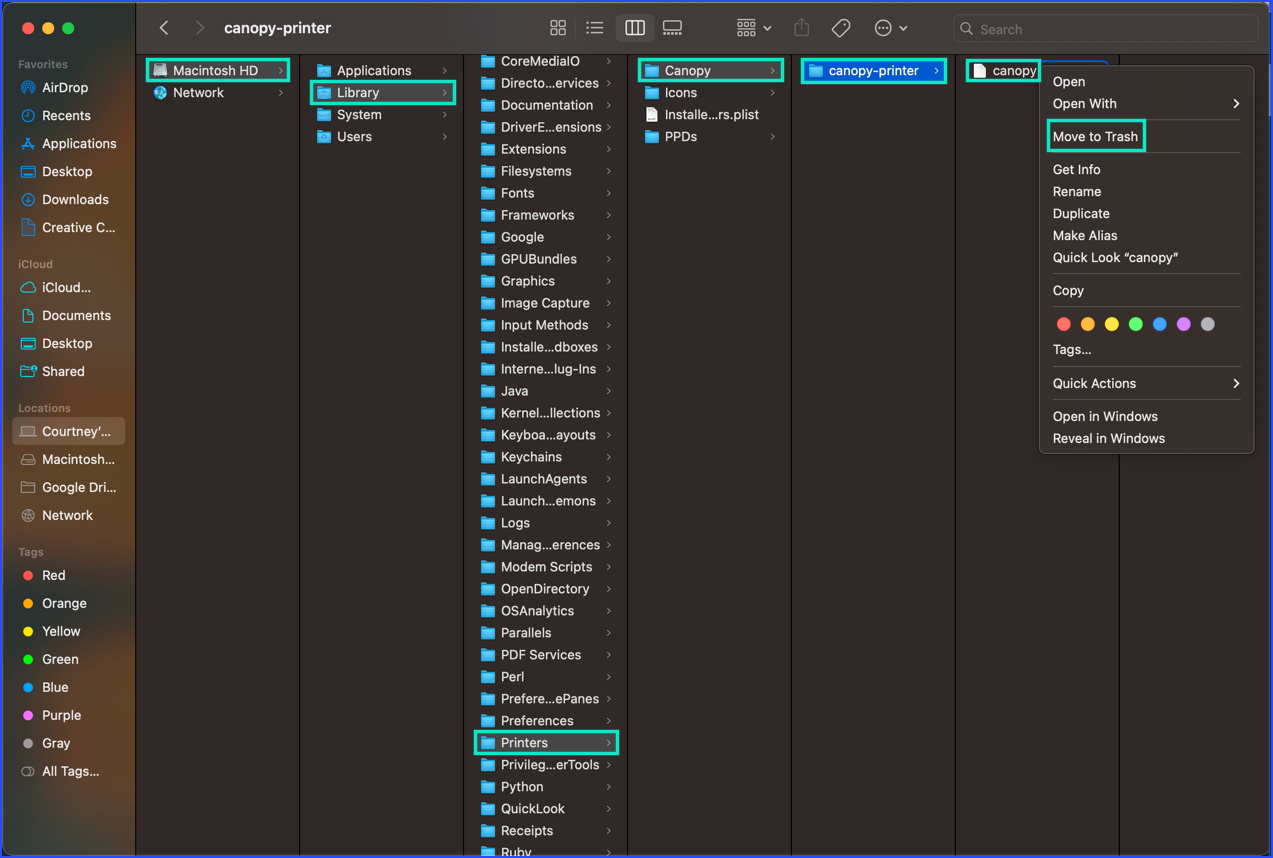Expand the Keychains folder chevron
This screenshot has height=858, width=1273.
pyautogui.click(x=608, y=456)
